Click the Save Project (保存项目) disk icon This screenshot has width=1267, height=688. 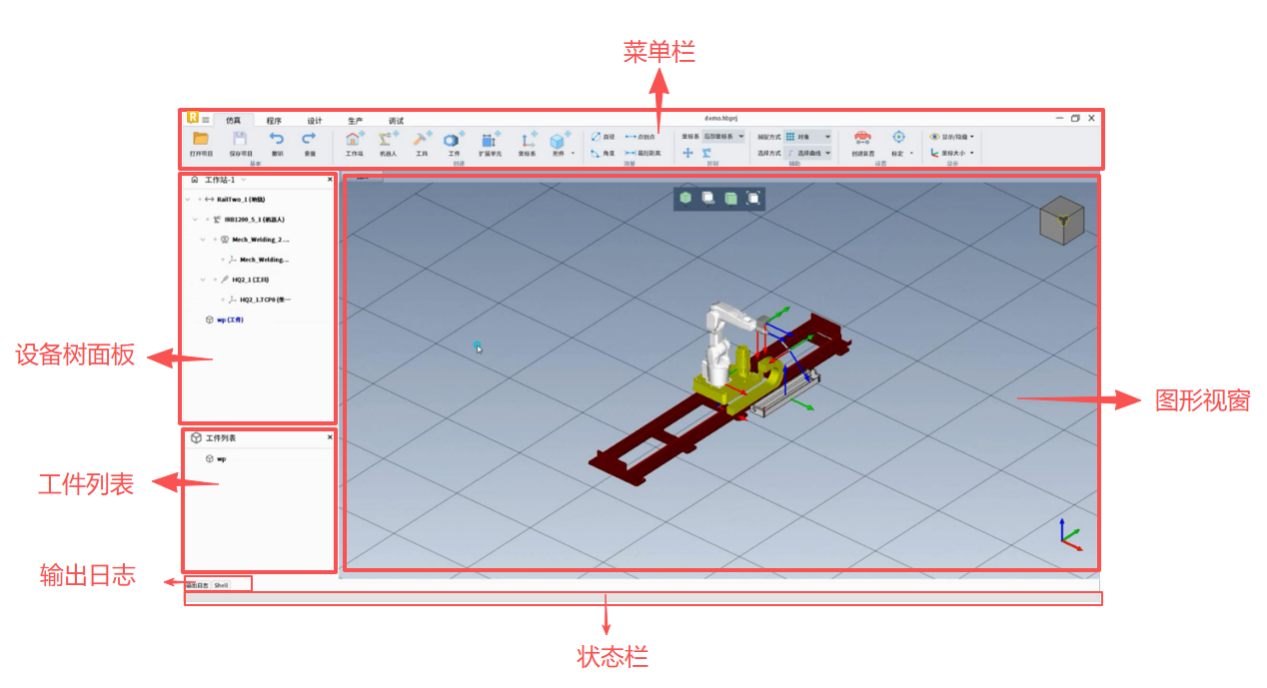point(240,139)
